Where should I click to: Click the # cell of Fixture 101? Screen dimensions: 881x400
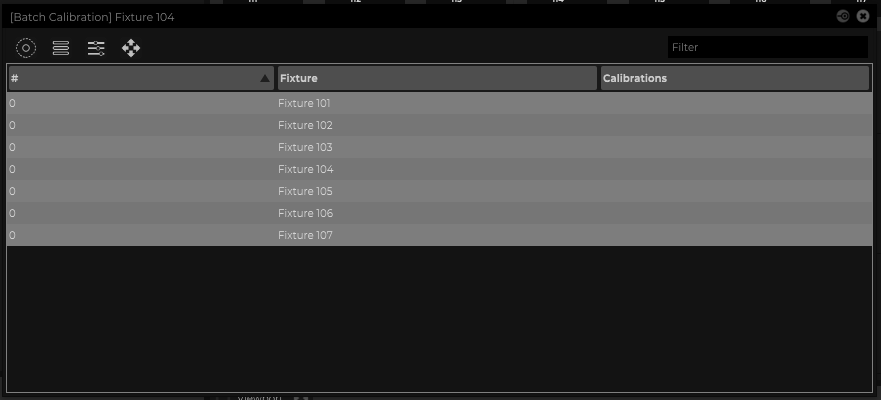(x=13, y=103)
